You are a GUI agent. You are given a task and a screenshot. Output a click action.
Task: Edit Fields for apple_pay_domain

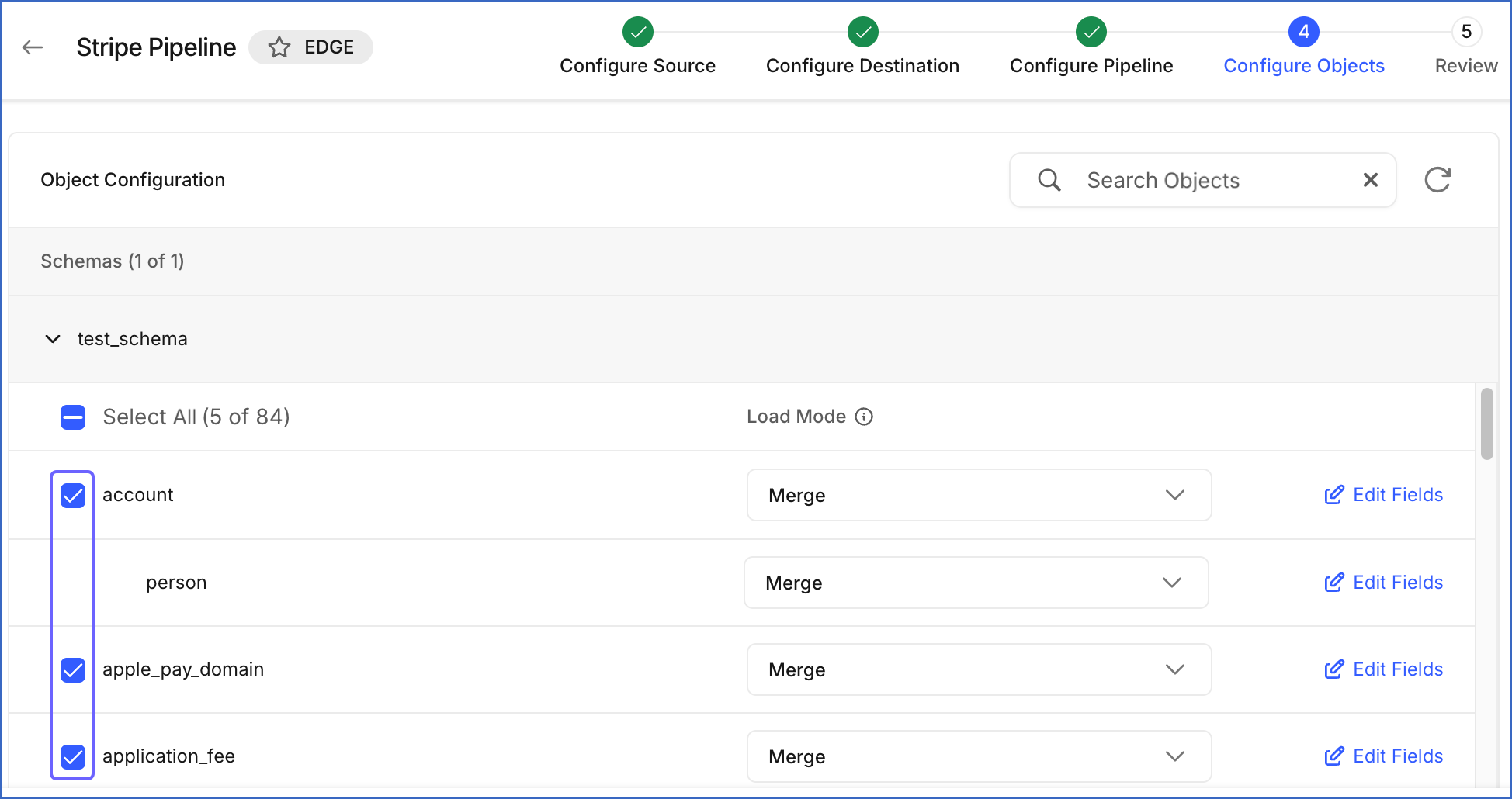coord(1383,669)
